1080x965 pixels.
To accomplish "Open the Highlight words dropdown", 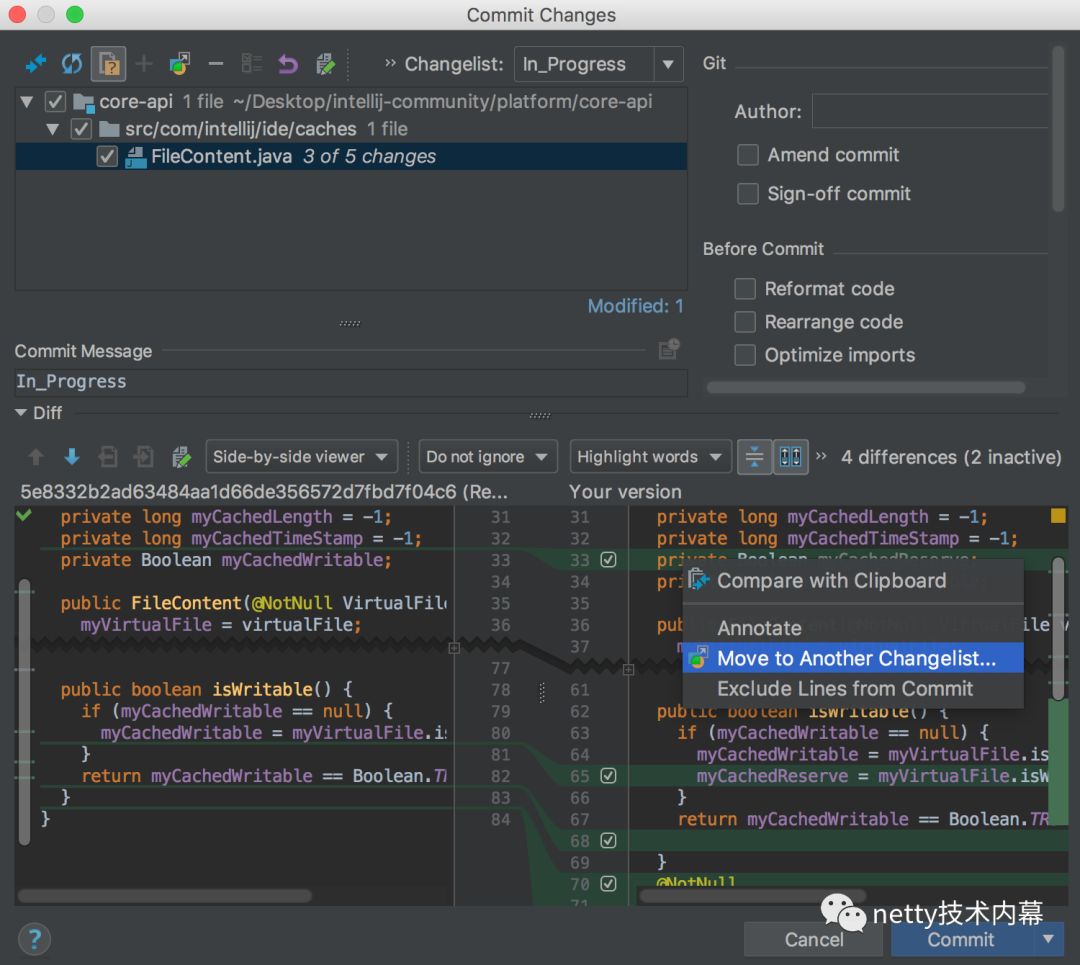I will click(650, 457).
